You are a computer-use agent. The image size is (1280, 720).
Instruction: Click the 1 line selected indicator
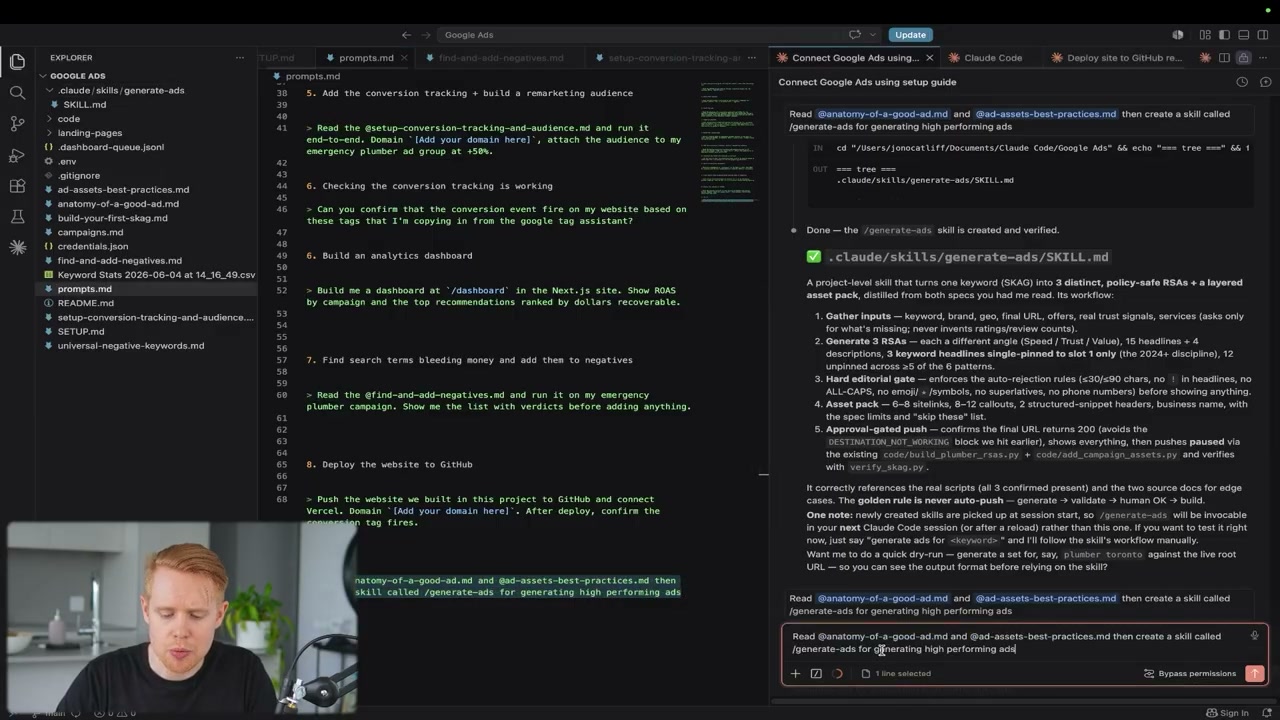(895, 674)
